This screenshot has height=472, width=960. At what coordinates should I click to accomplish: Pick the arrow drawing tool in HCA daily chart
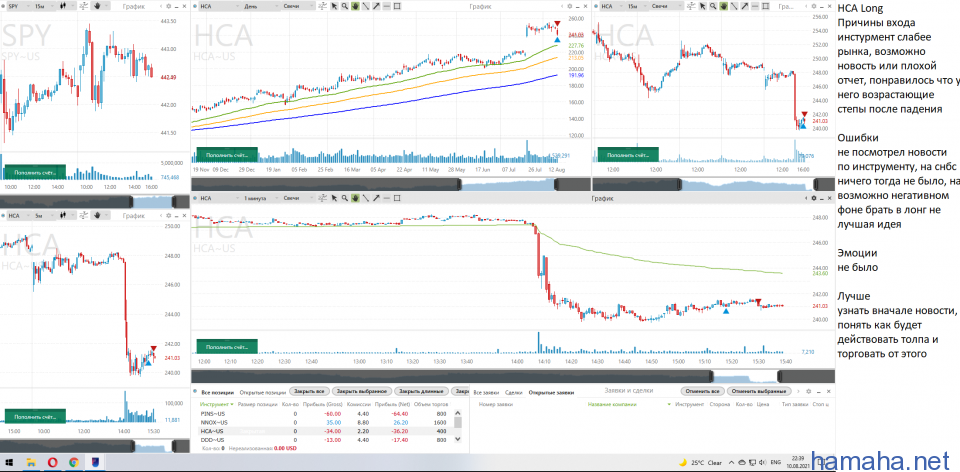(376, 6)
